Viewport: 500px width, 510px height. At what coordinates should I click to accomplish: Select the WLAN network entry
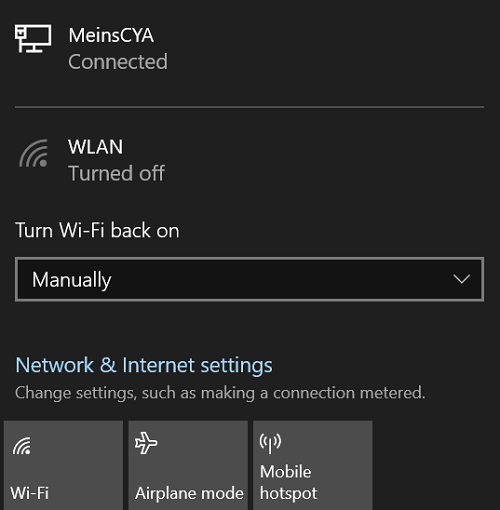coord(249,160)
